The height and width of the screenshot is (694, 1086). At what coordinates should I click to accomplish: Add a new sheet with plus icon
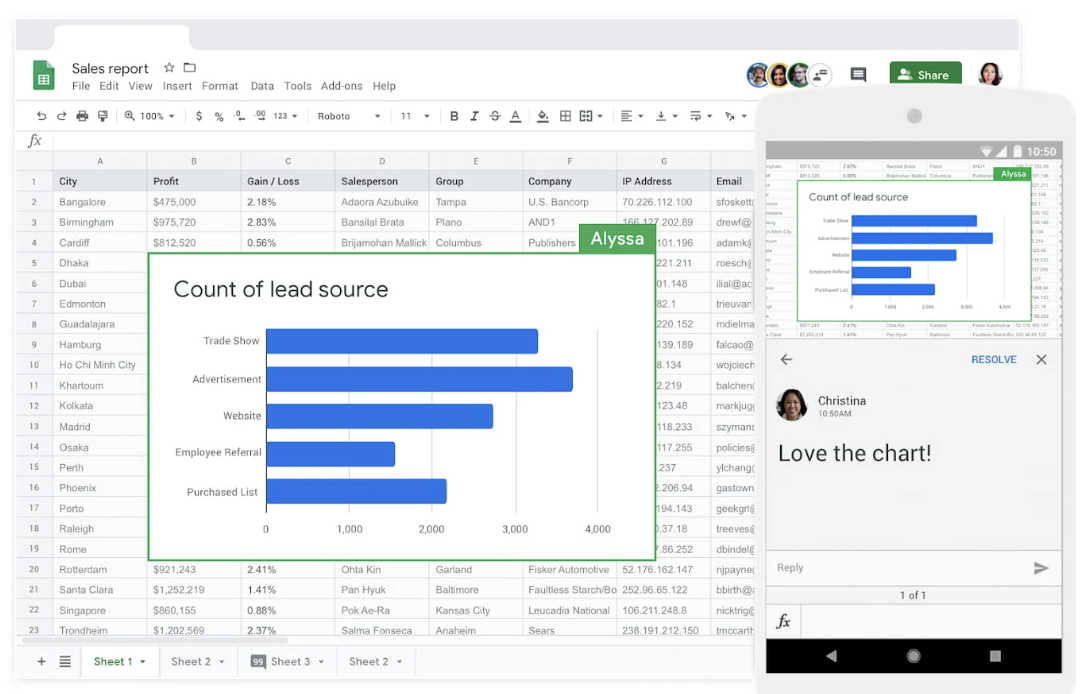[x=41, y=661]
